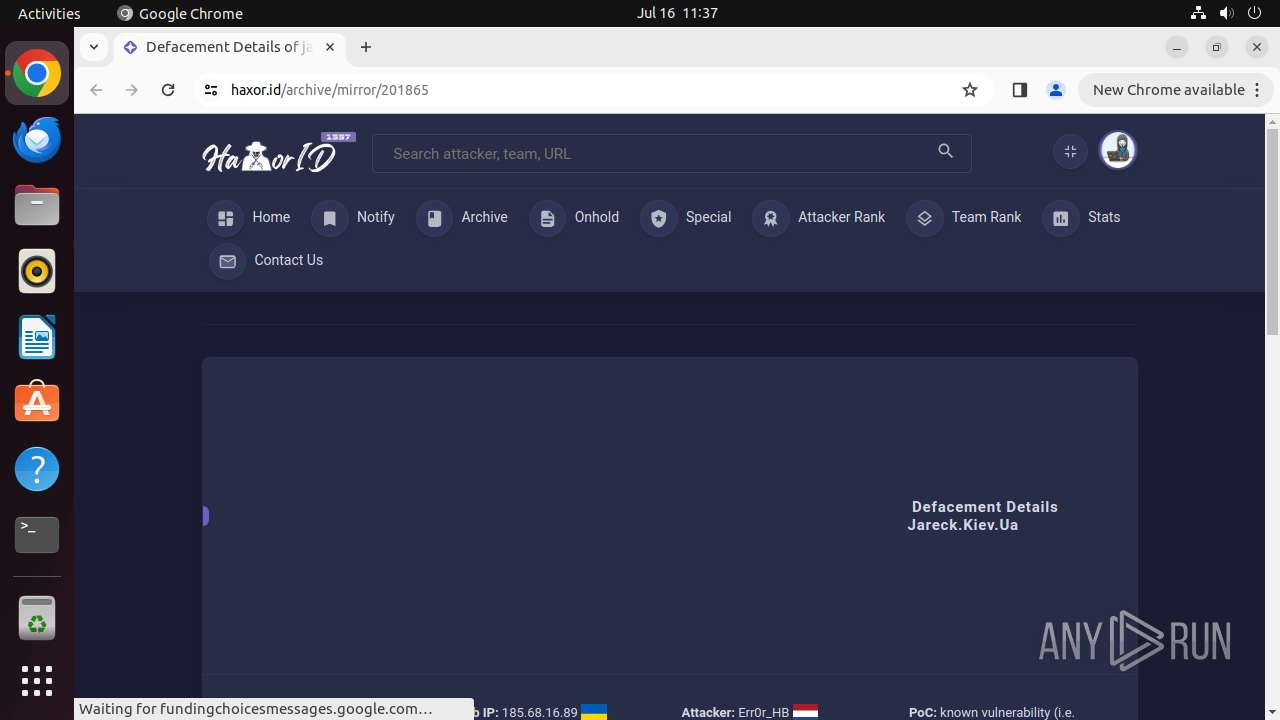The width and height of the screenshot is (1280, 720).
Task: Show applications grid
Action: tap(37, 681)
